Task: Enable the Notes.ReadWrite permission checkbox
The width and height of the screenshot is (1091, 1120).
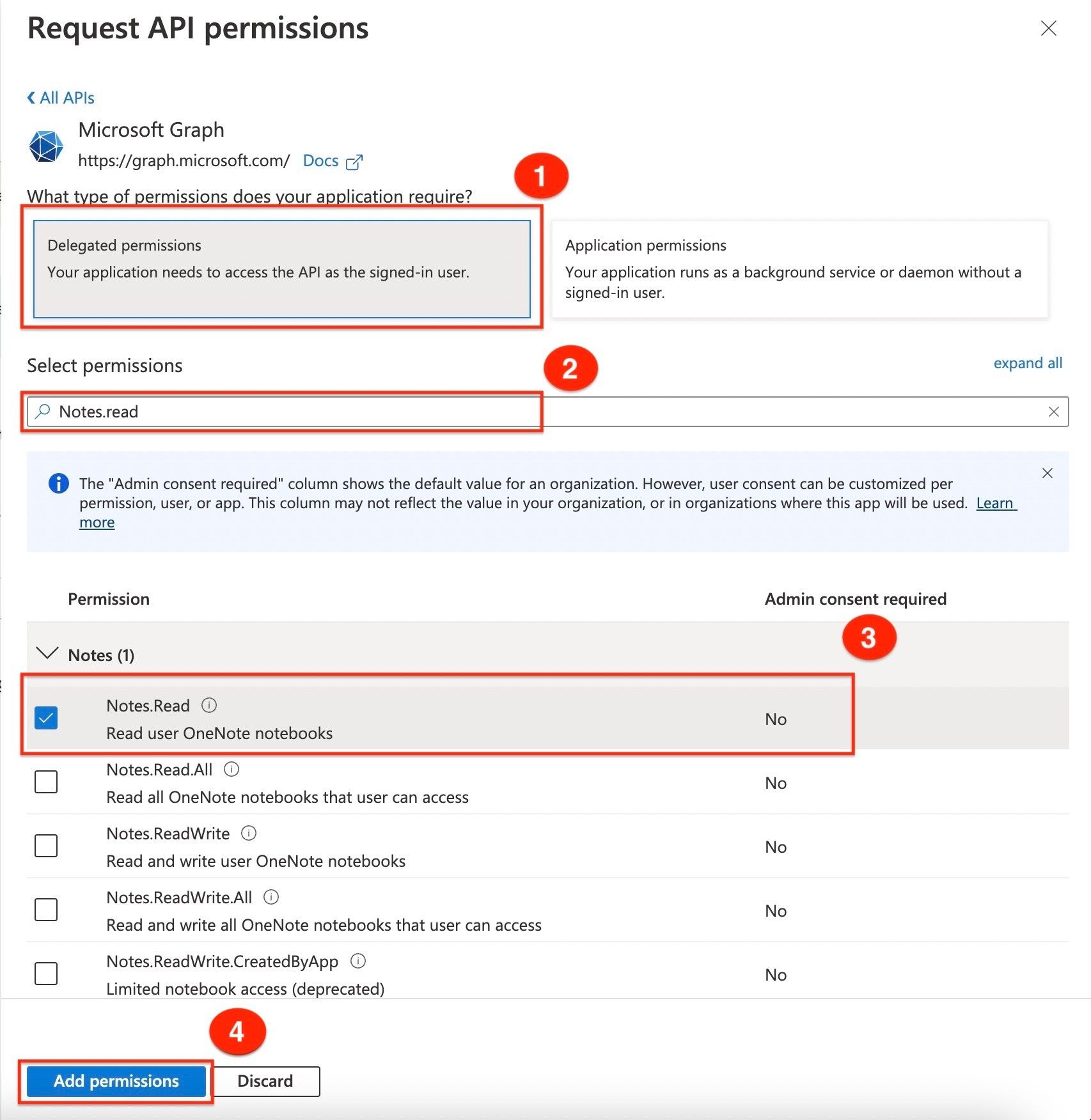Action: tap(46, 846)
